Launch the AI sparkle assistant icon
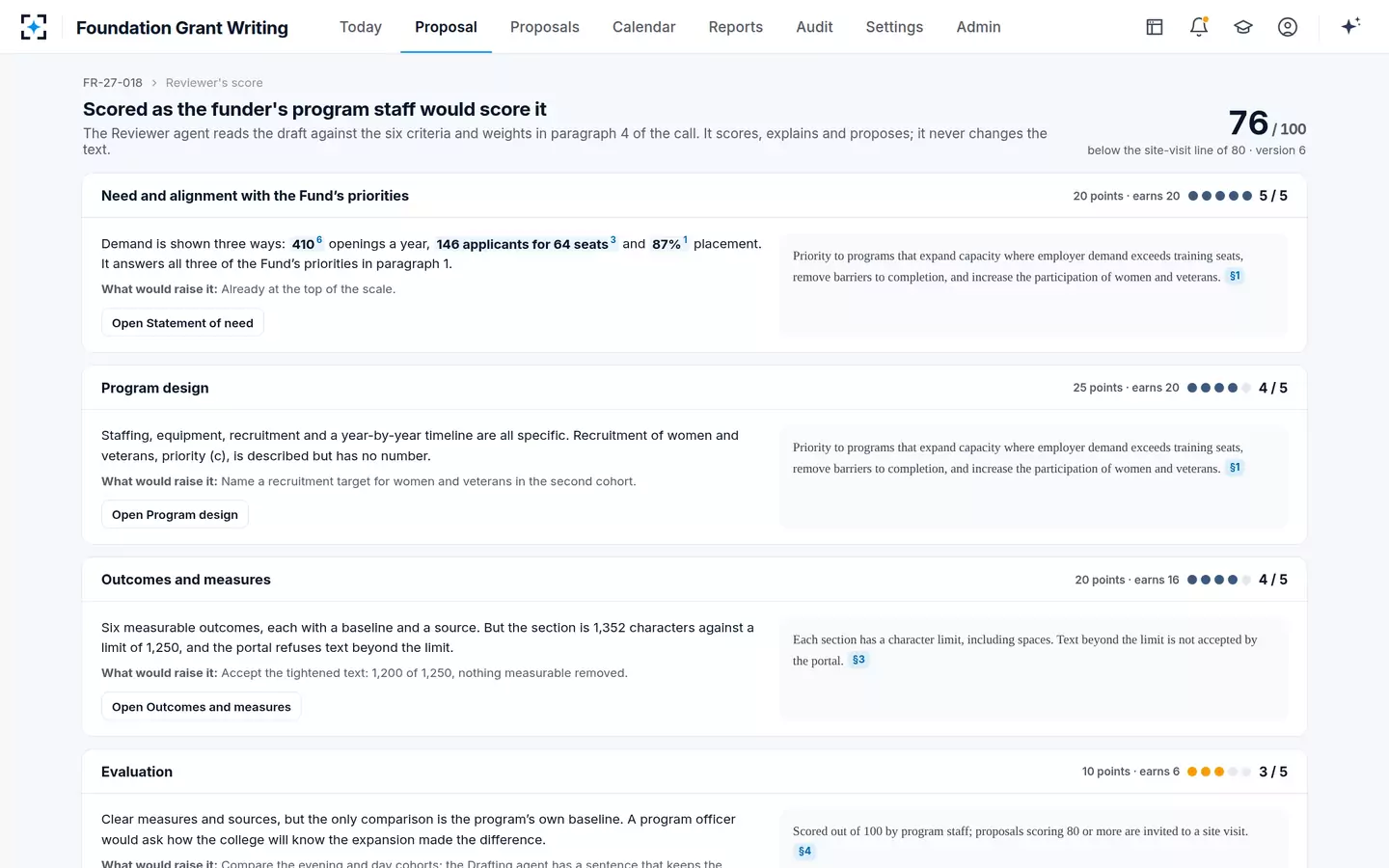 [x=1350, y=27]
